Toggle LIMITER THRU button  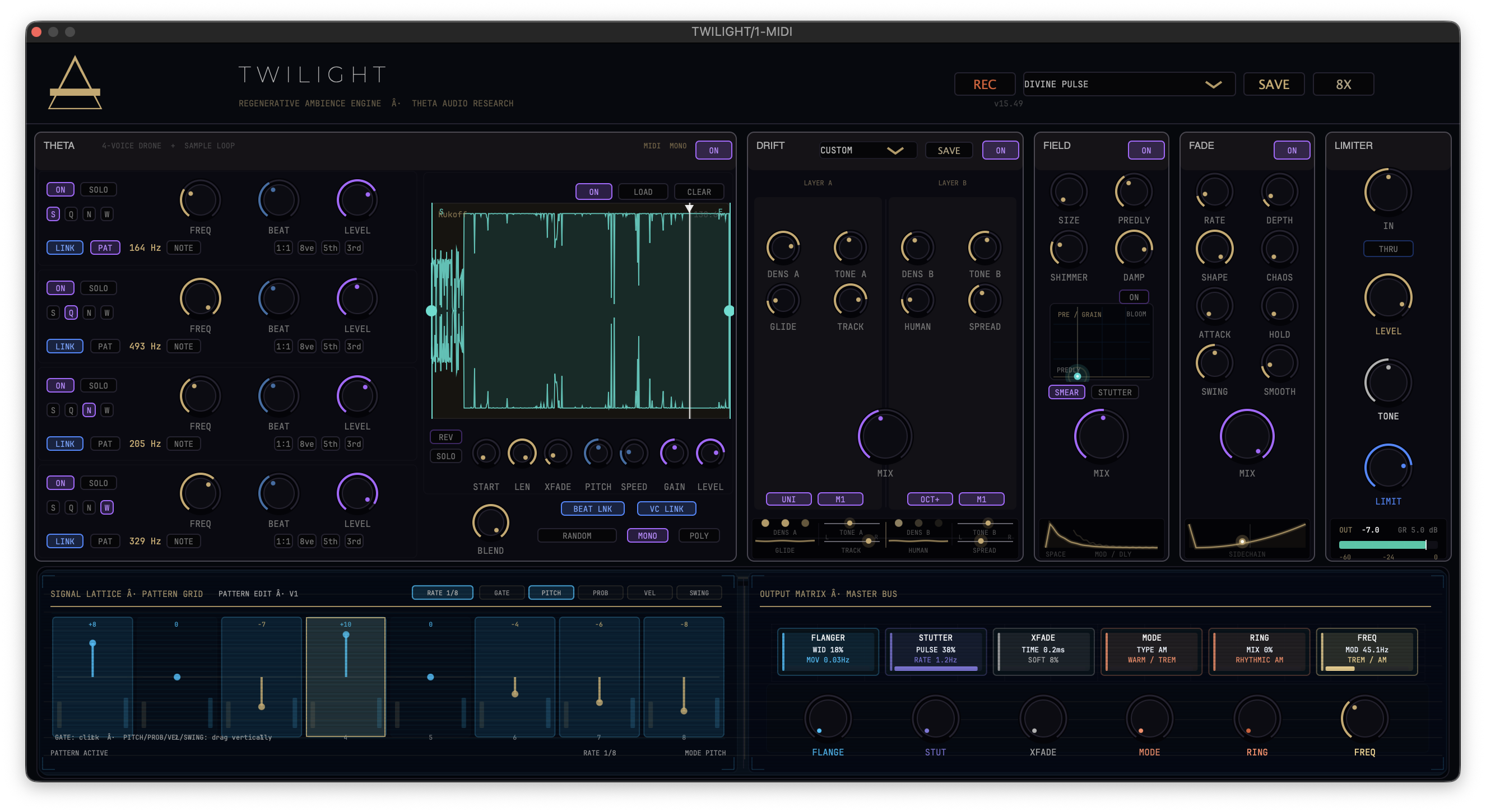(x=1387, y=249)
